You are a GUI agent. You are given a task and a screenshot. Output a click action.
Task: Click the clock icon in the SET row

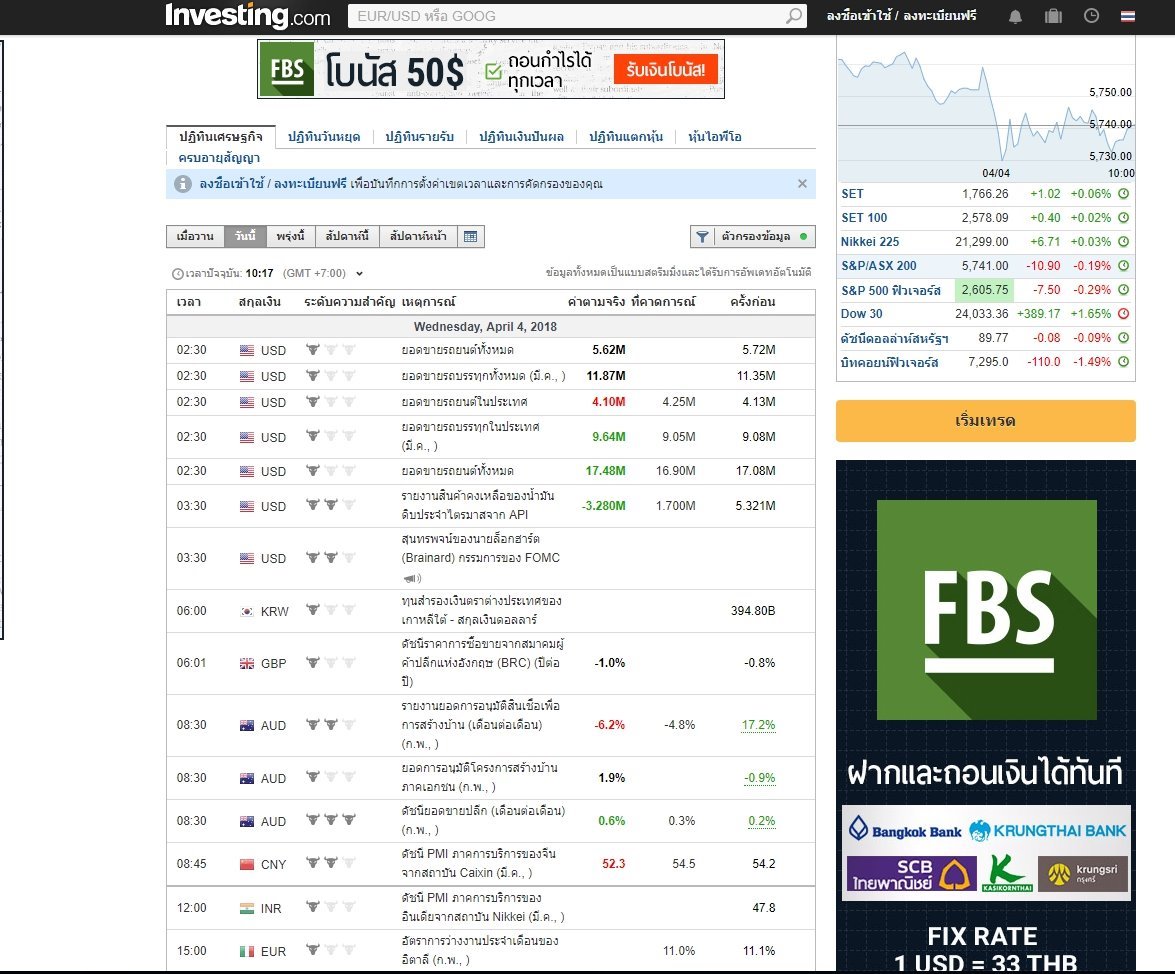click(x=1123, y=193)
